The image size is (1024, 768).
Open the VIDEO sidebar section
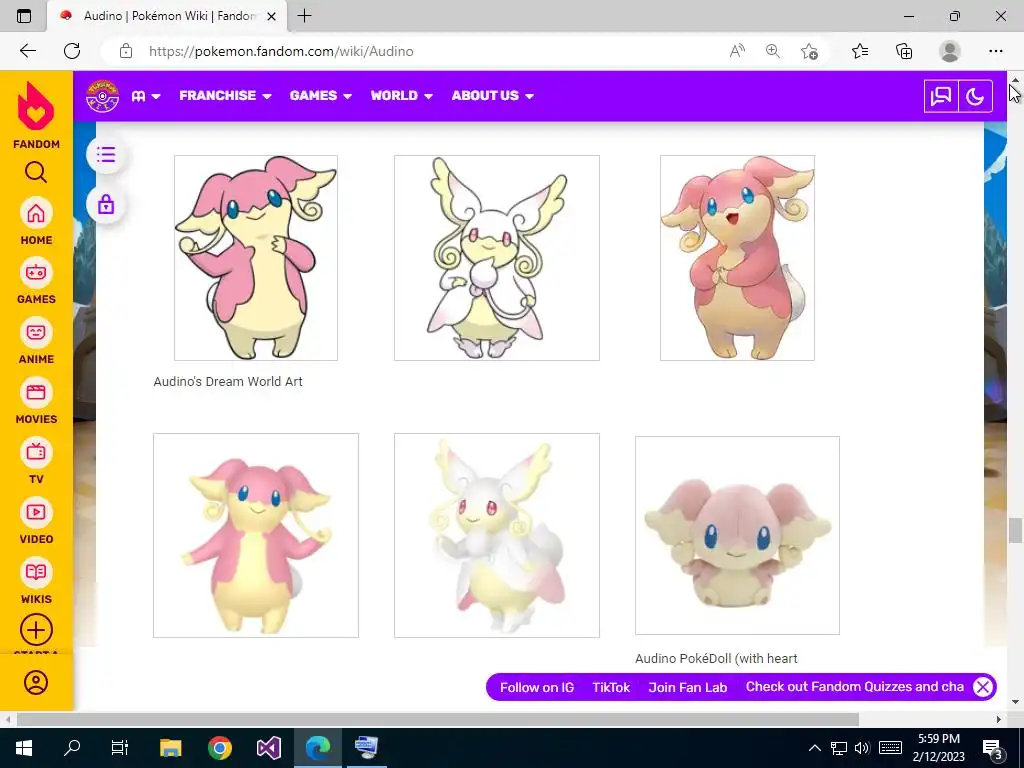coord(36,521)
